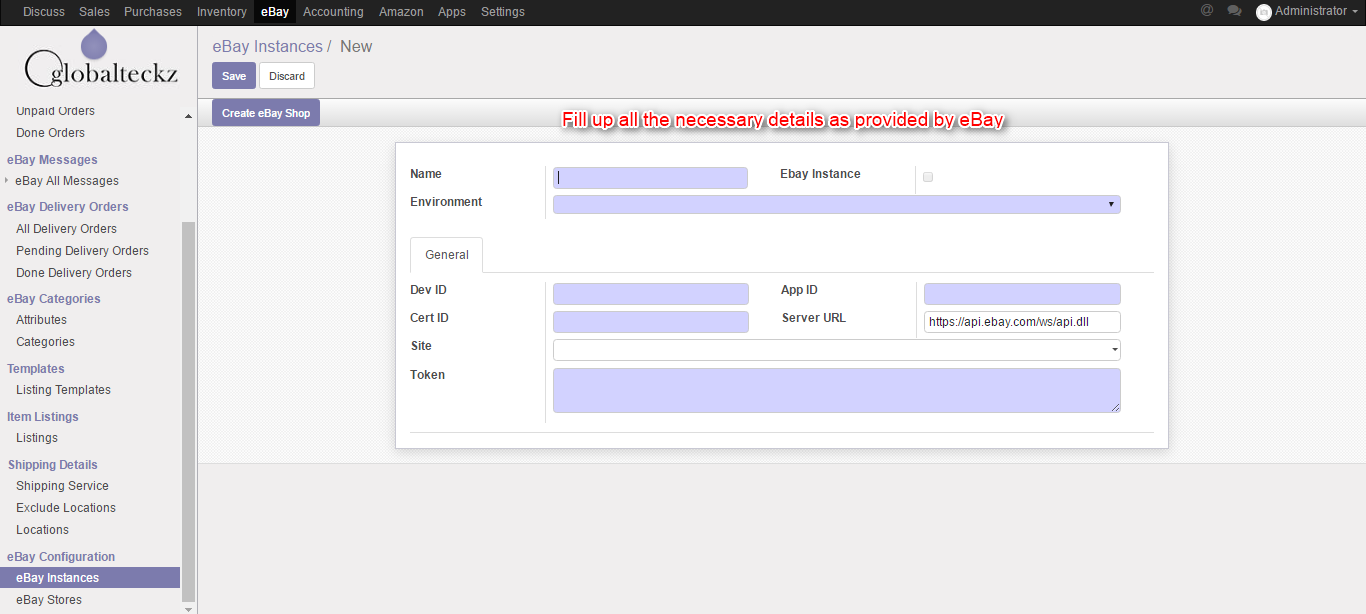
Task: Focus the Dev ID input field
Action: pos(650,294)
